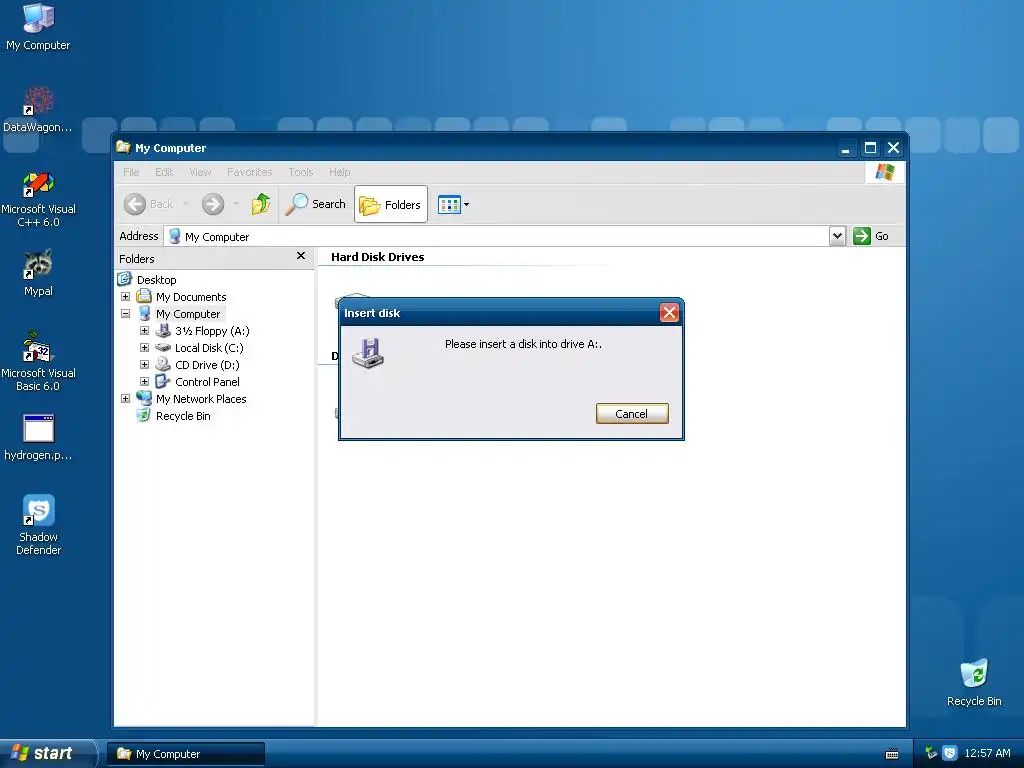Click the Back navigation button

pos(148,204)
